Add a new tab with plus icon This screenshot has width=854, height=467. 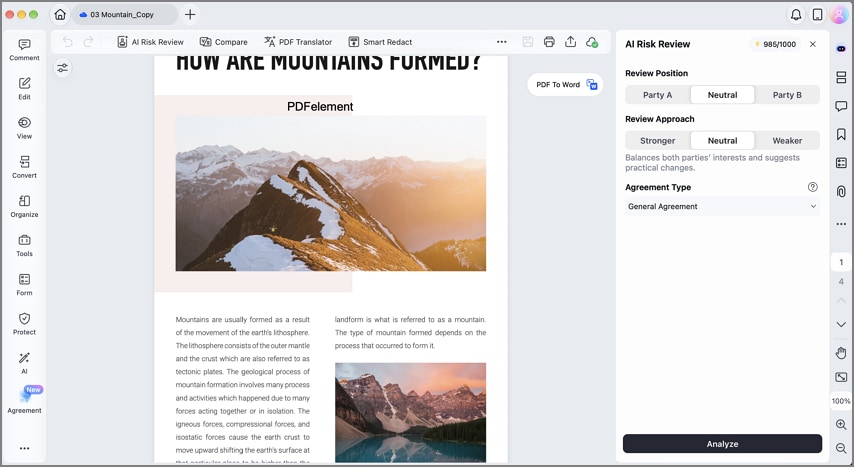pos(190,15)
